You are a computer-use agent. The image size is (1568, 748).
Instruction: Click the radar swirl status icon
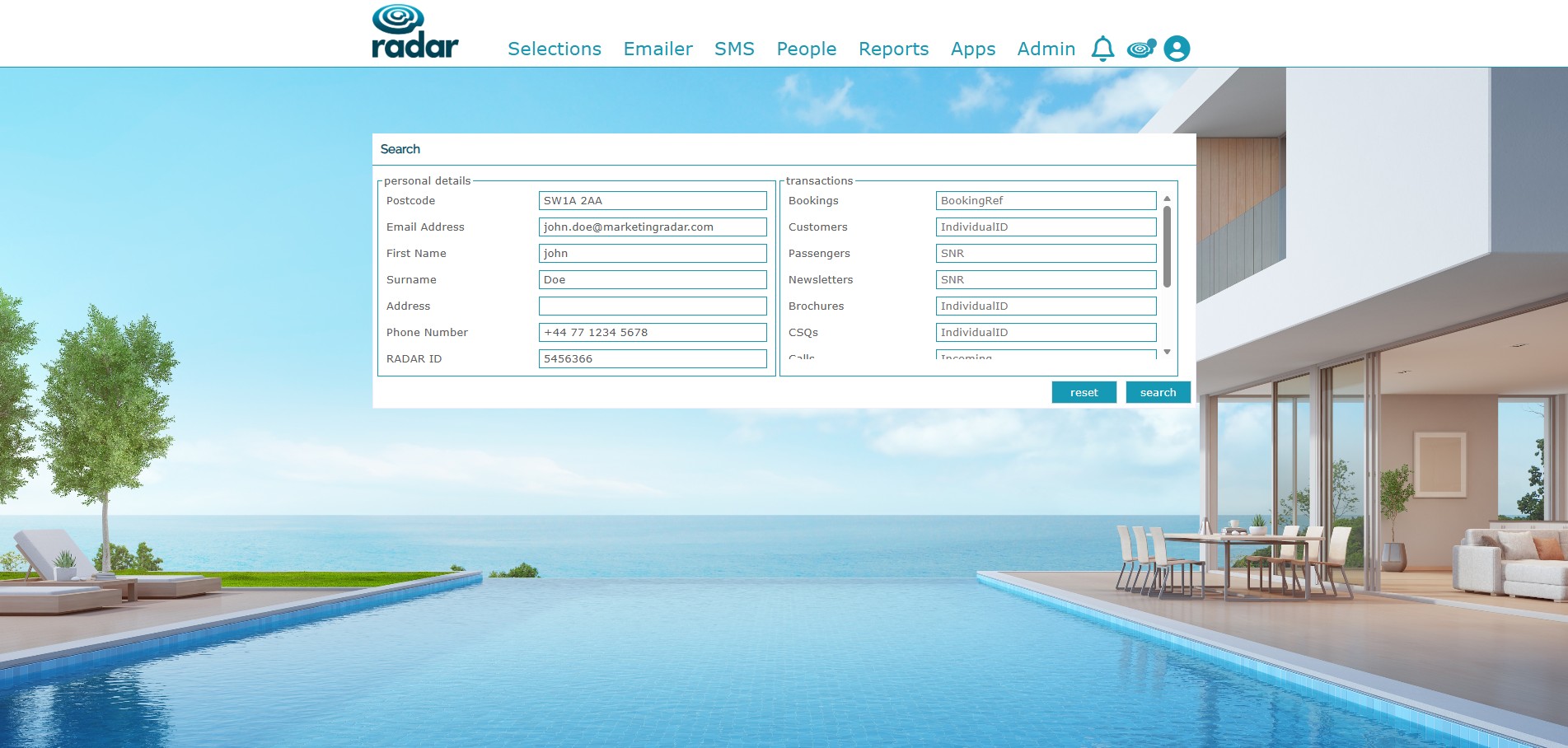1141,49
